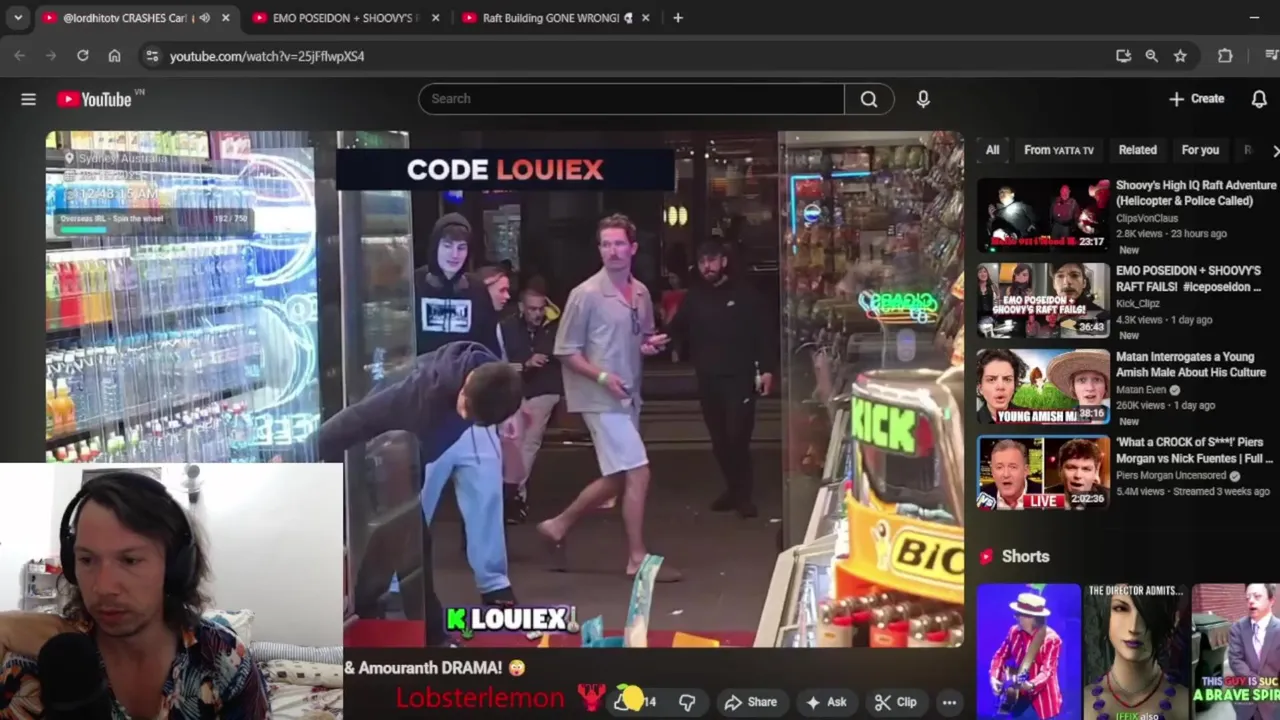
Task: Open the guitar player Short thumbnail
Action: [1029, 652]
